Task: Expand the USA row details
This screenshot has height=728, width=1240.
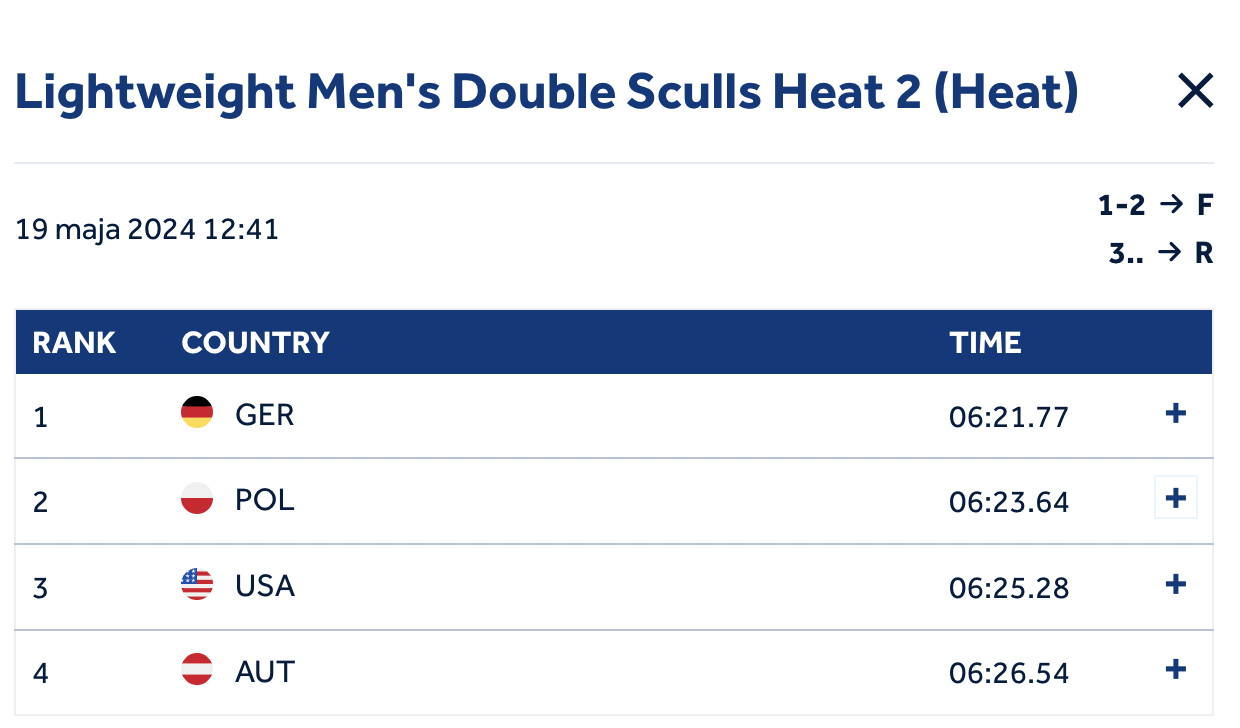Action: pos(1176,584)
